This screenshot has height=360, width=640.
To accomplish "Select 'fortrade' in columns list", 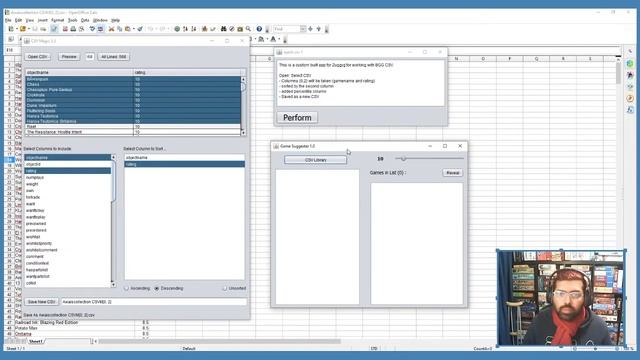I will [67, 197].
